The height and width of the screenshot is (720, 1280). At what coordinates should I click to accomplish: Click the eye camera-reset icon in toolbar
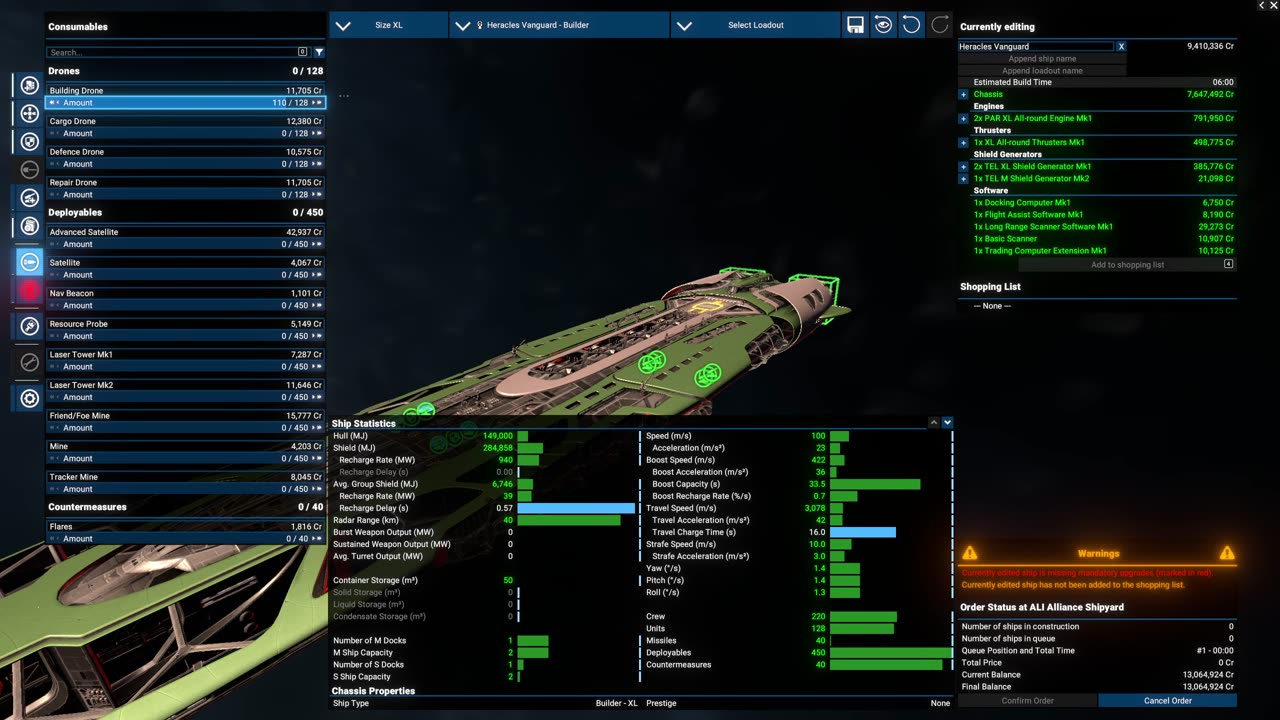pos(883,25)
